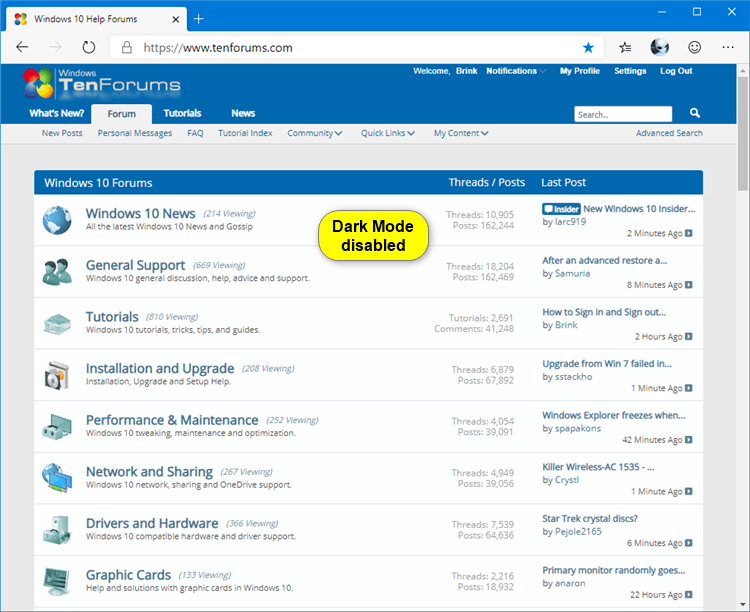Viewport: 750px width, 612px height.
Task: Open the Tutorial Index
Action: tap(245, 133)
